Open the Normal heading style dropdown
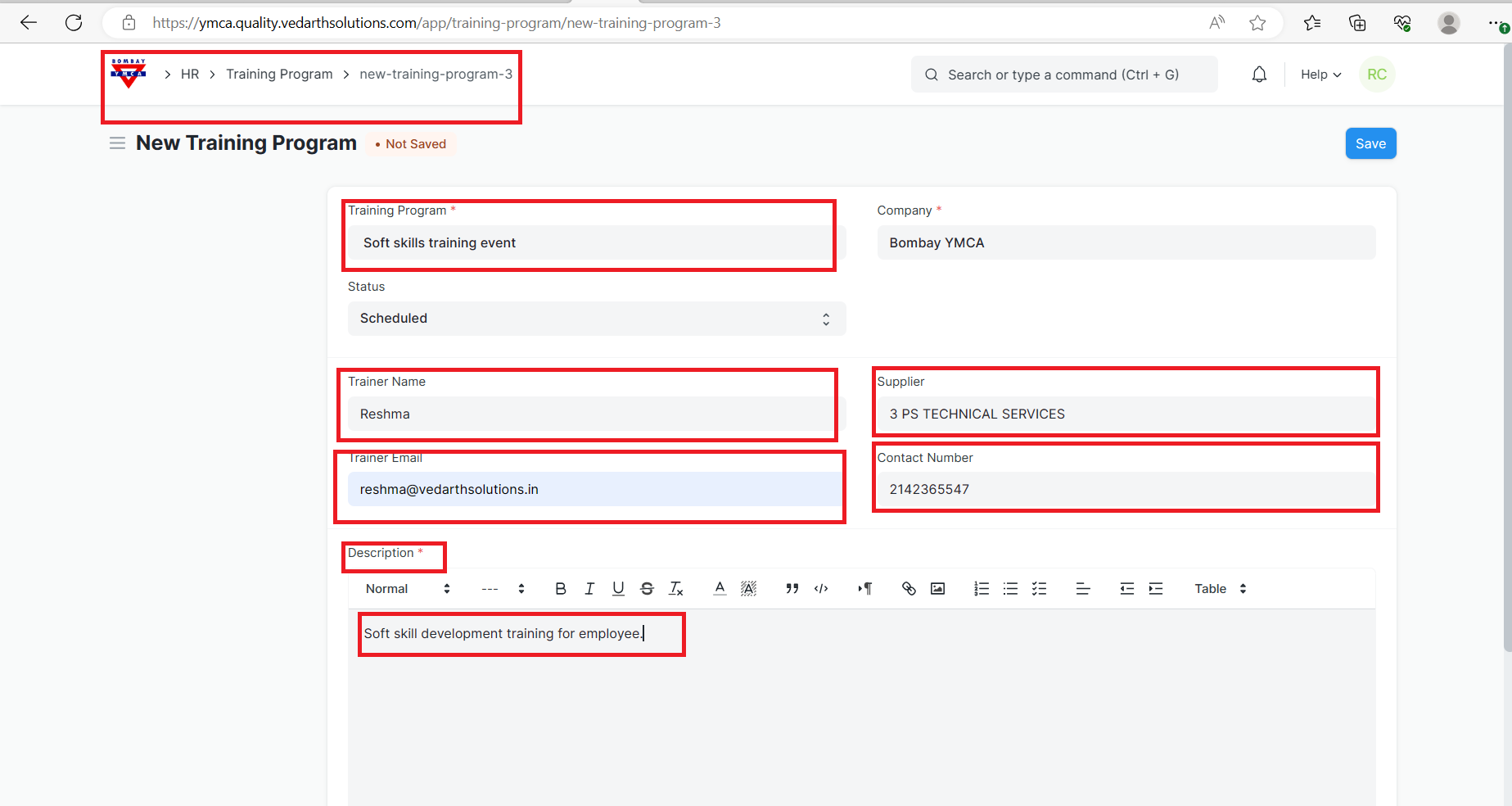This screenshot has width=1512, height=806. point(407,589)
